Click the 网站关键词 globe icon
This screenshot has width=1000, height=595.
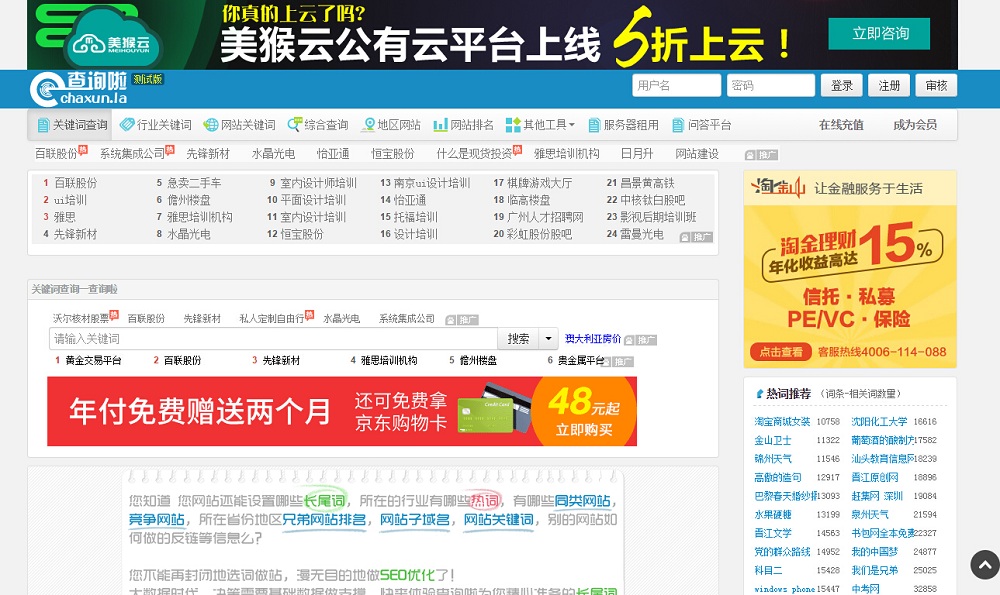tap(210, 125)
